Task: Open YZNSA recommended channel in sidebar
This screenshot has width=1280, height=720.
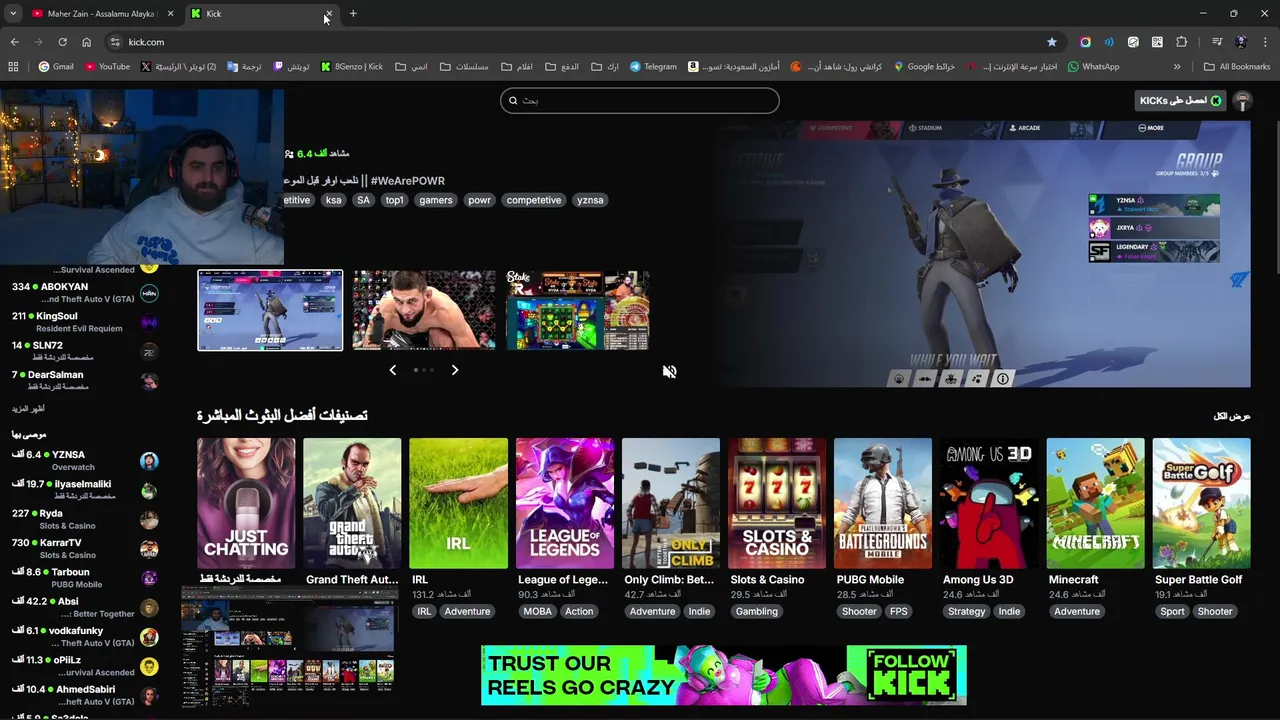Action: 80,460
